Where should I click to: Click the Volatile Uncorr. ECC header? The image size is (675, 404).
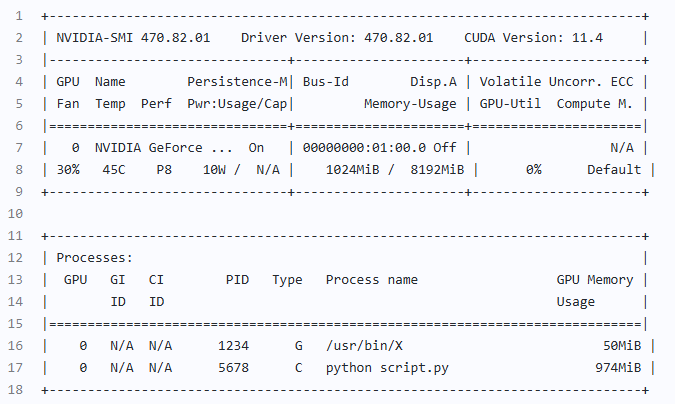point(556,82)
